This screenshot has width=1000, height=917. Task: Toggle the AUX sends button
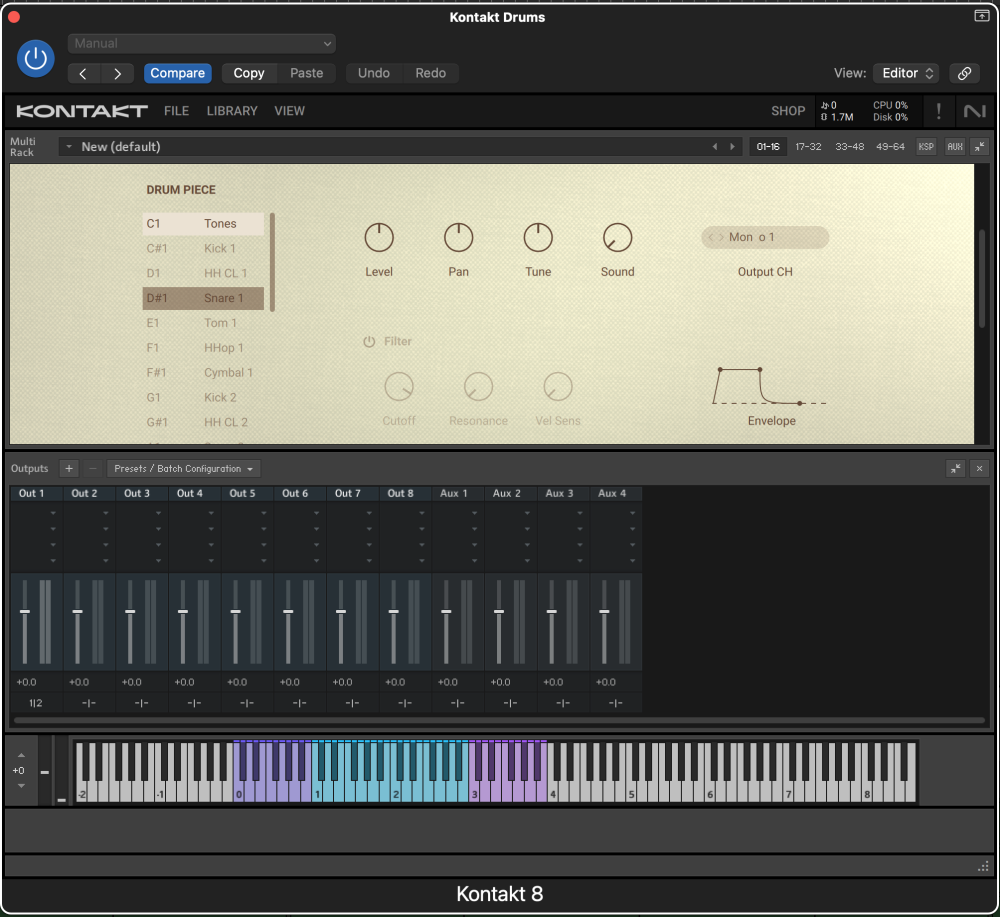[x=954, y=147]
